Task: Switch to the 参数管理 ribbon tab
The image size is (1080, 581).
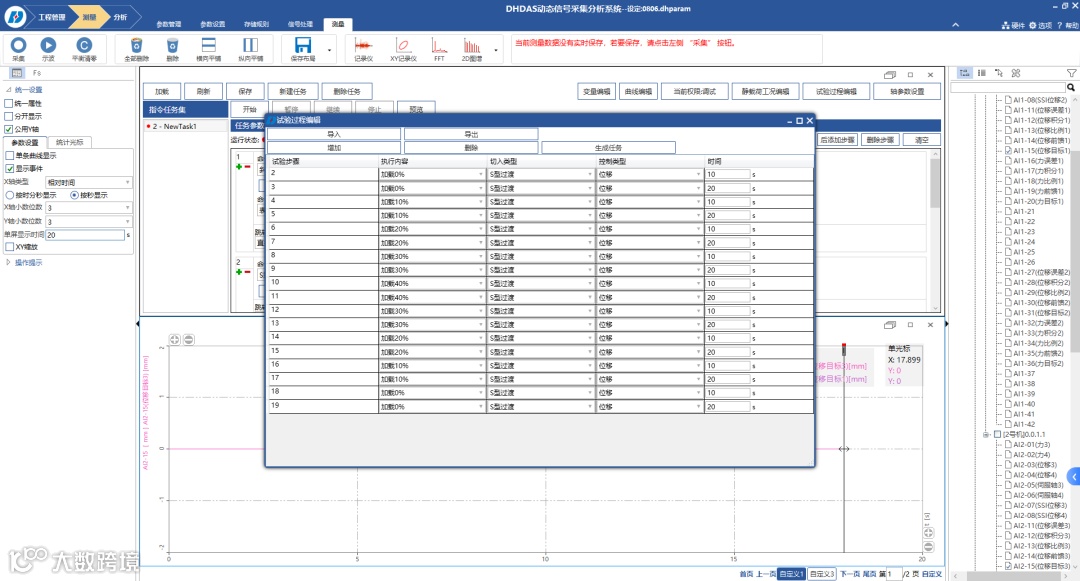Action: pos(169,24)
